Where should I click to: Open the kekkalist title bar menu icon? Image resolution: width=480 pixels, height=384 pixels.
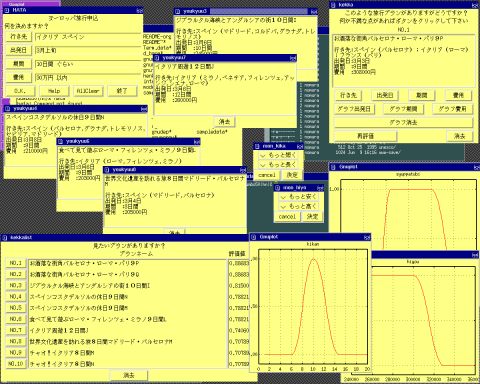coord(5,237)
